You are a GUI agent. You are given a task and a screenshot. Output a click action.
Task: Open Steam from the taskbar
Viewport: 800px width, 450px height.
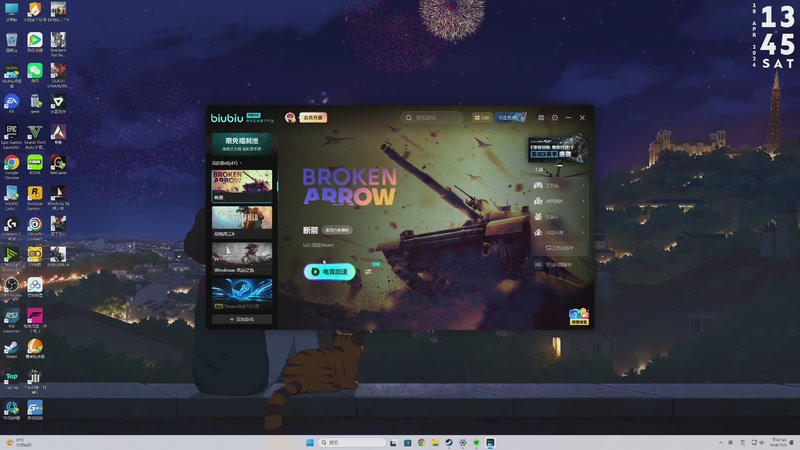[x=449, y=442]
